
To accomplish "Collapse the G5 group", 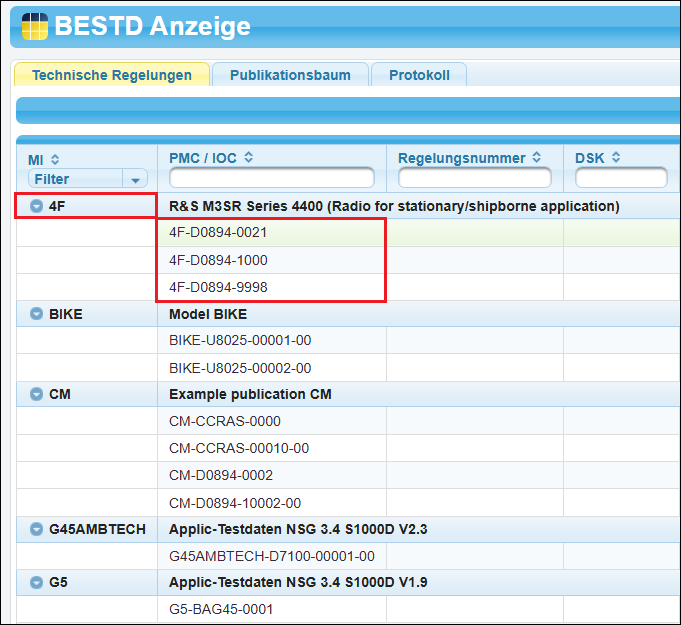I will pyautogui.click(x=36, y=582).
